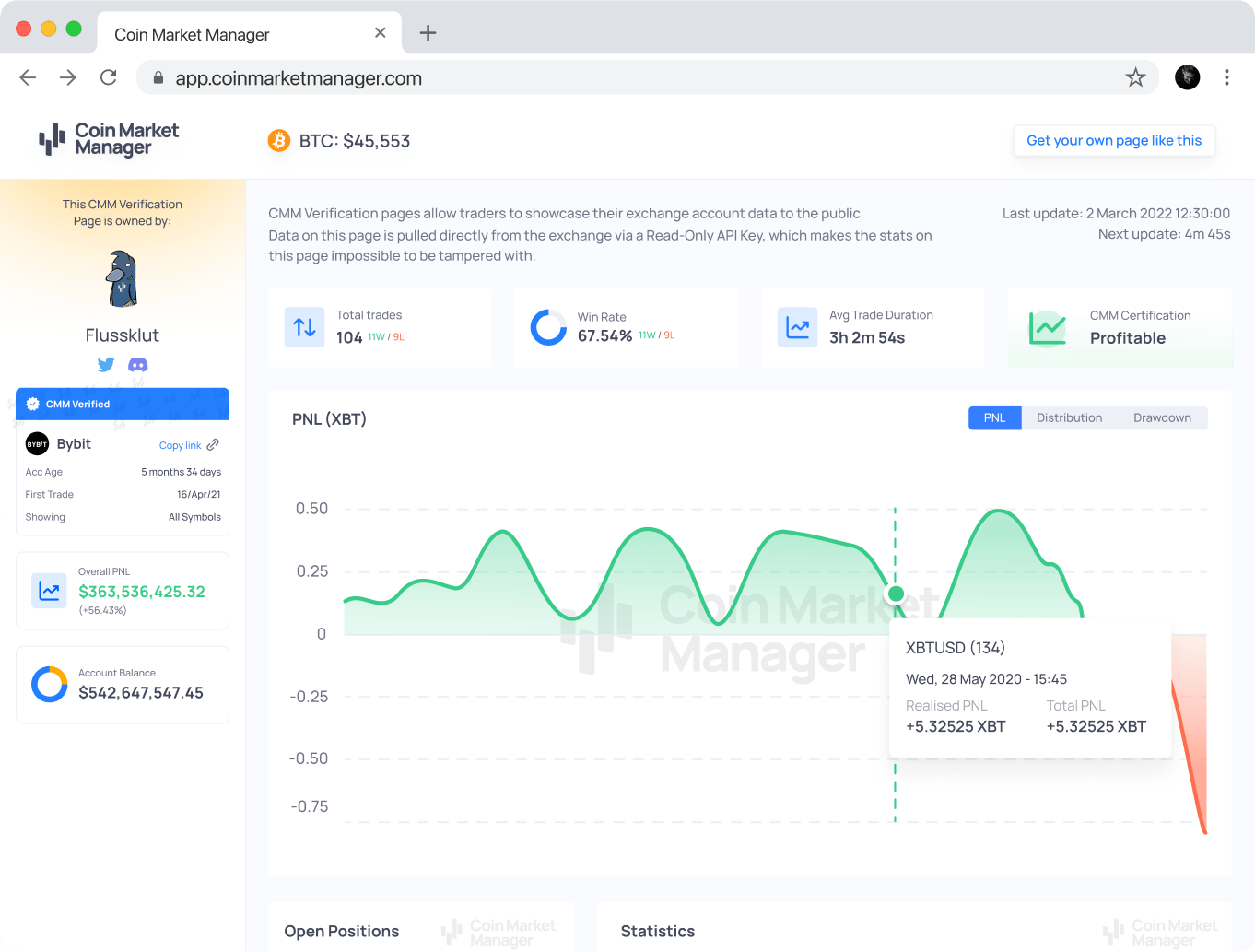Select the Open Positions section header
Screen dimensions: 1255x952
click(342, 931)
